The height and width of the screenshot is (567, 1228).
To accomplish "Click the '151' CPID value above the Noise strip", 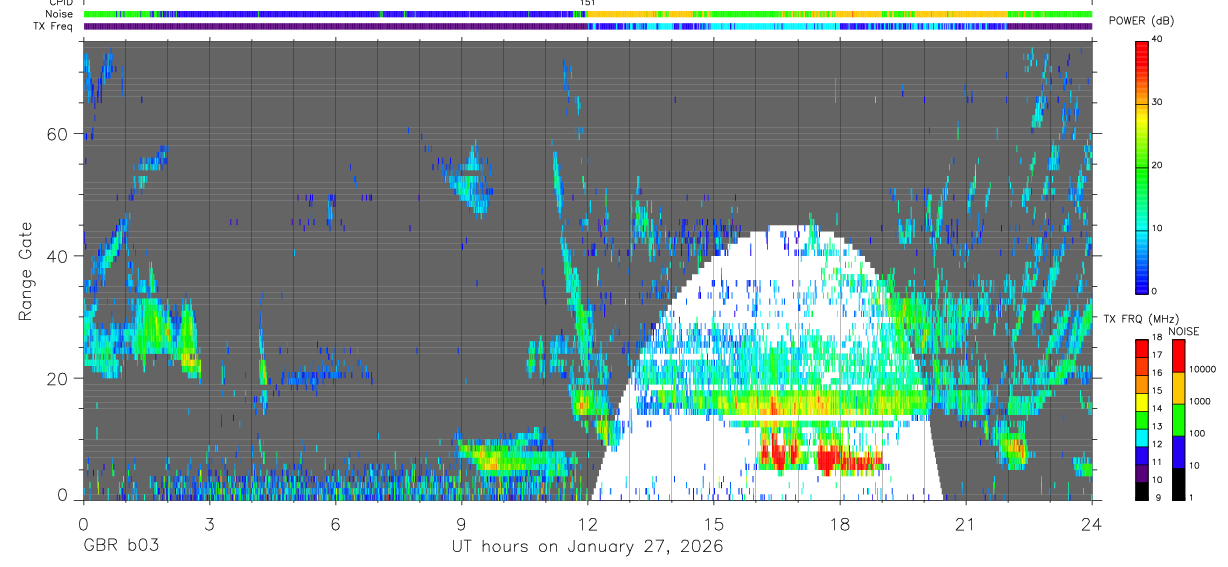I will click(588, 4).
